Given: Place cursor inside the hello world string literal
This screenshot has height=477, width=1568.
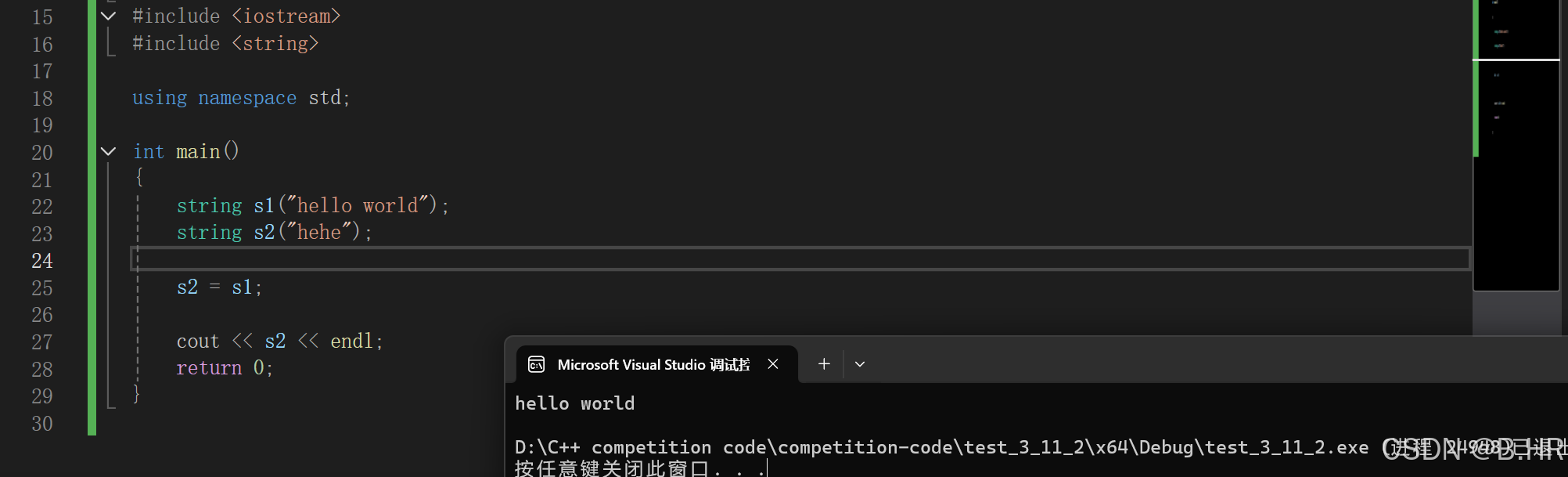Looking at the screenshot, I should [x=356, y=204].
